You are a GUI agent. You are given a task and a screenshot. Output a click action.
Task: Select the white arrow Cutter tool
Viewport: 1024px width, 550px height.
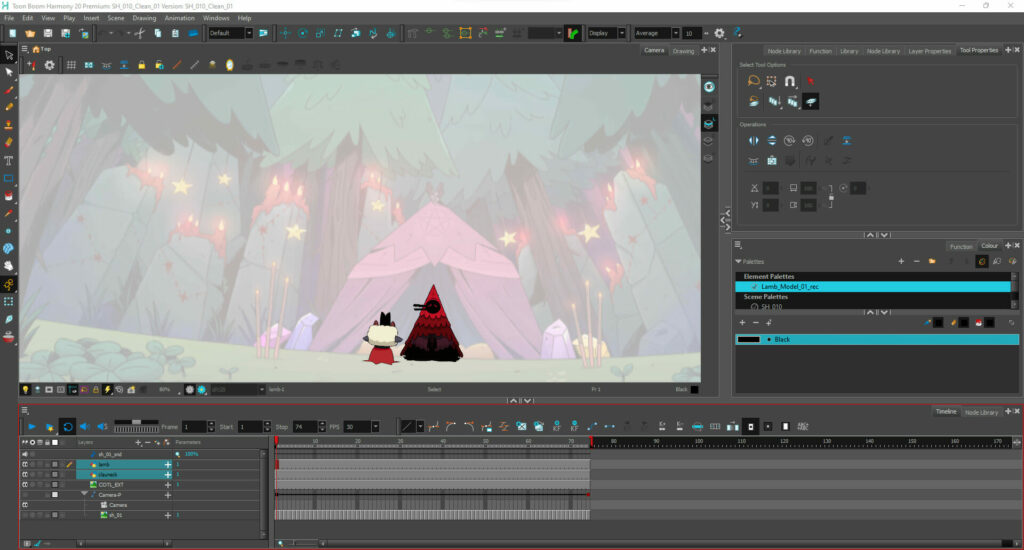point(8,73)
